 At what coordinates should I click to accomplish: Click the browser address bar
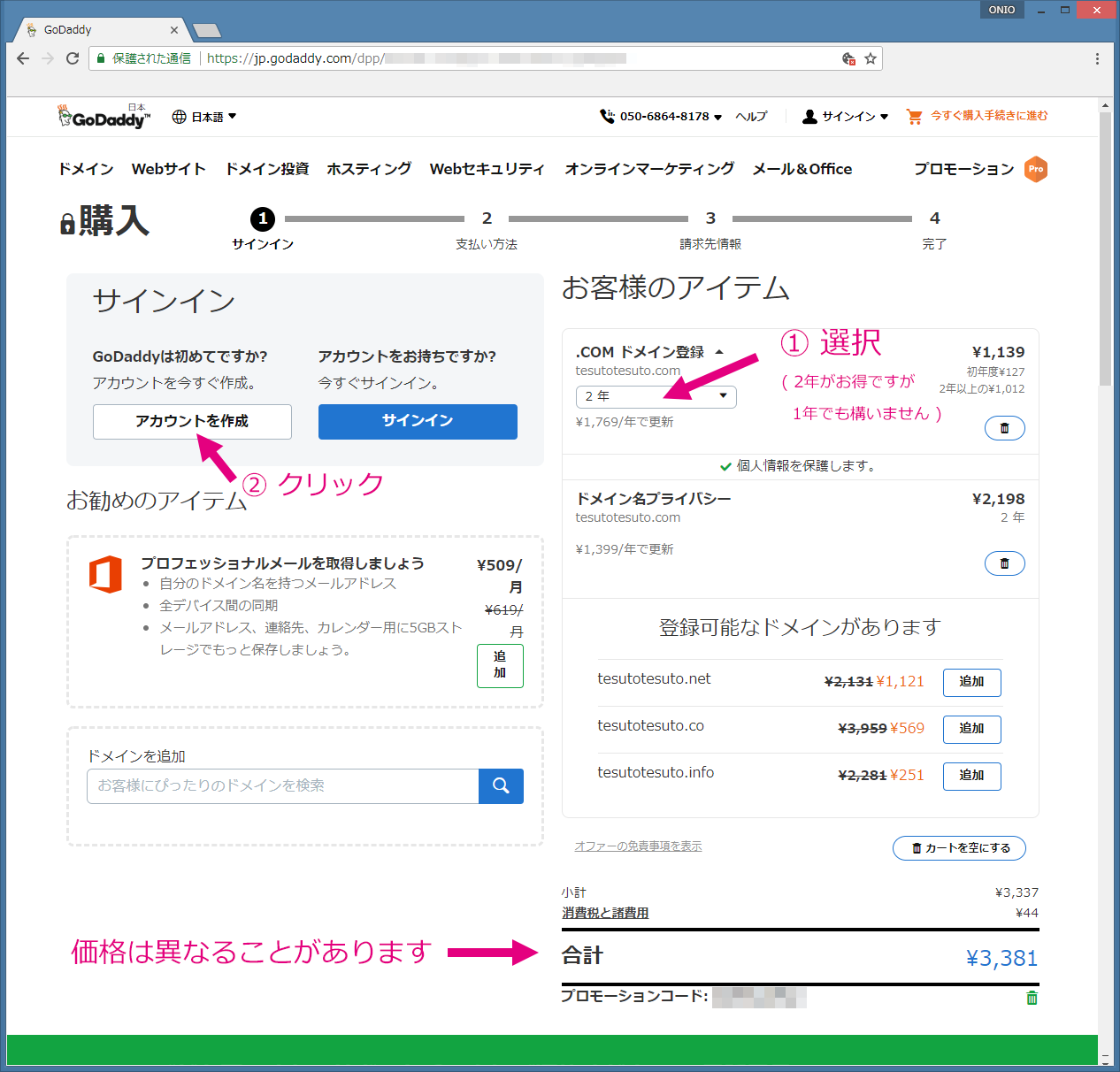tap(487, 58)
